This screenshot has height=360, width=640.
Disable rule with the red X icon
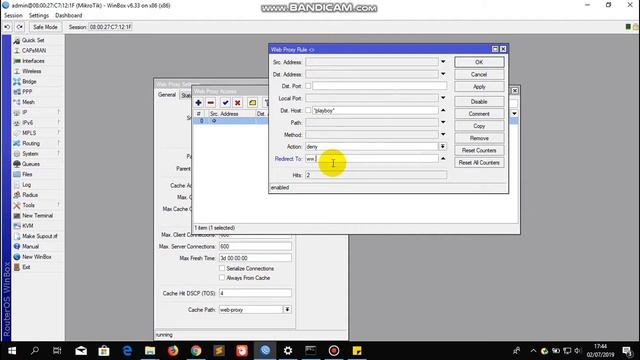coord(238,103)
